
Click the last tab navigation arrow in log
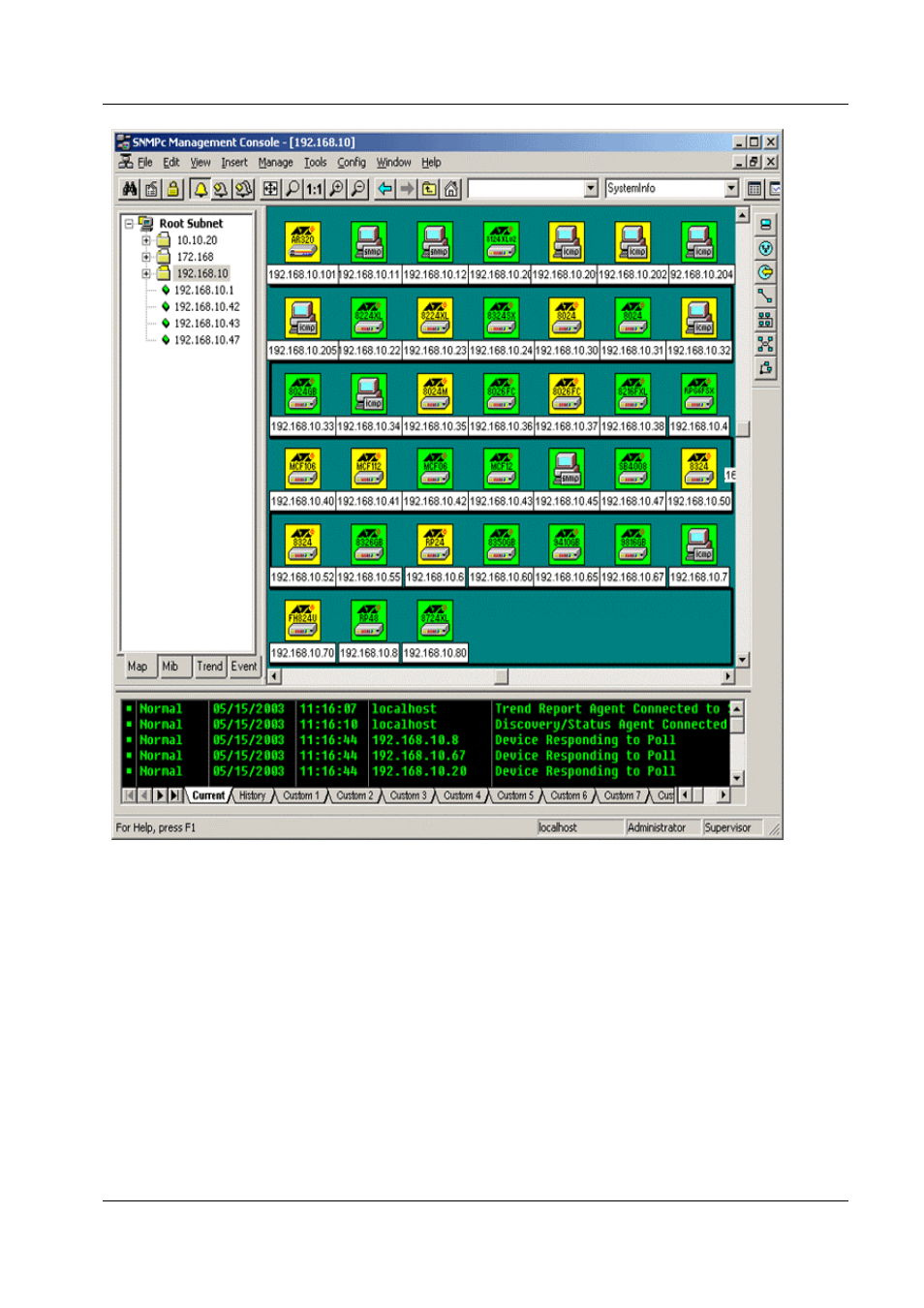point(175,795)
